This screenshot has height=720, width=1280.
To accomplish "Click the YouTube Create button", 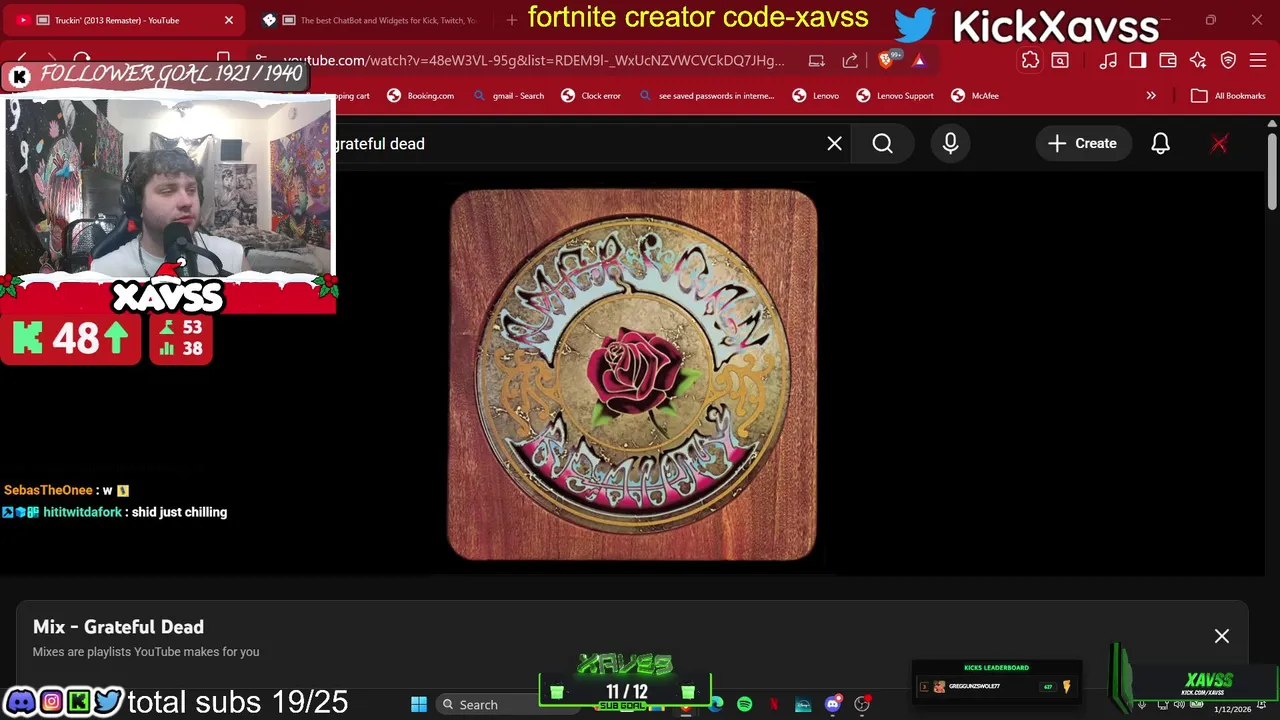I will click(x=1082, y=144).
